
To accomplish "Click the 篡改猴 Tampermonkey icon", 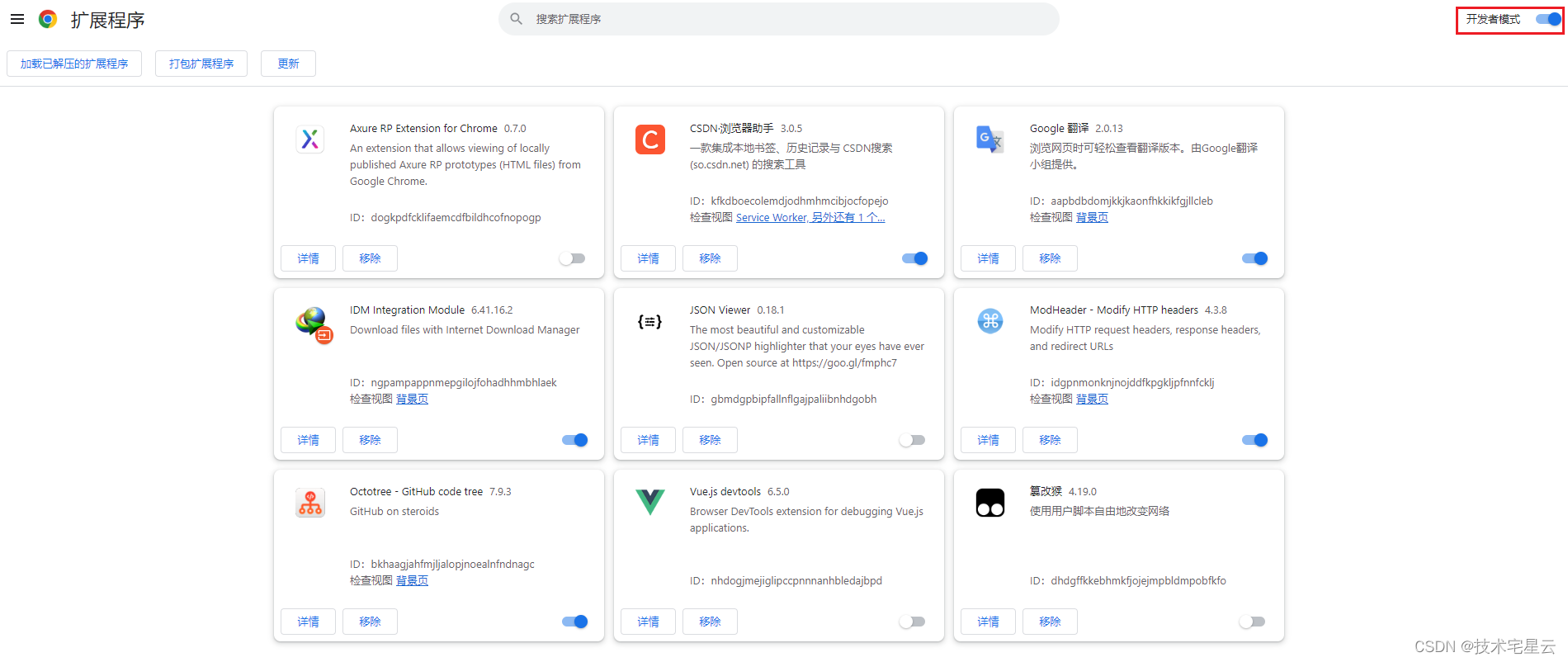I will 990,503.
